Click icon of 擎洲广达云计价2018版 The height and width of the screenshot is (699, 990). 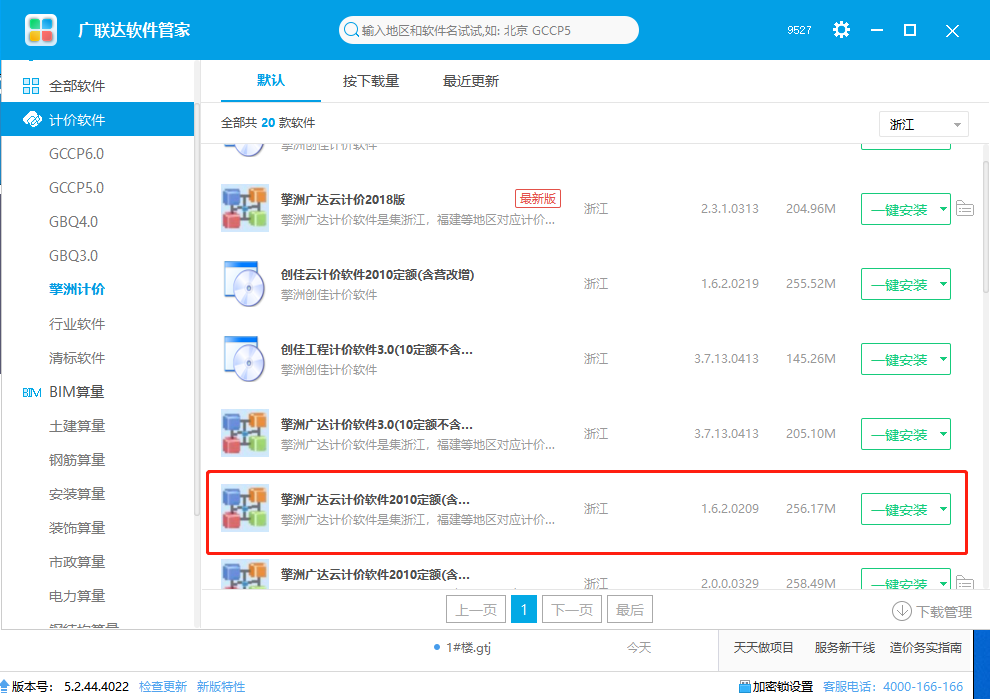[x=245, y=208]
